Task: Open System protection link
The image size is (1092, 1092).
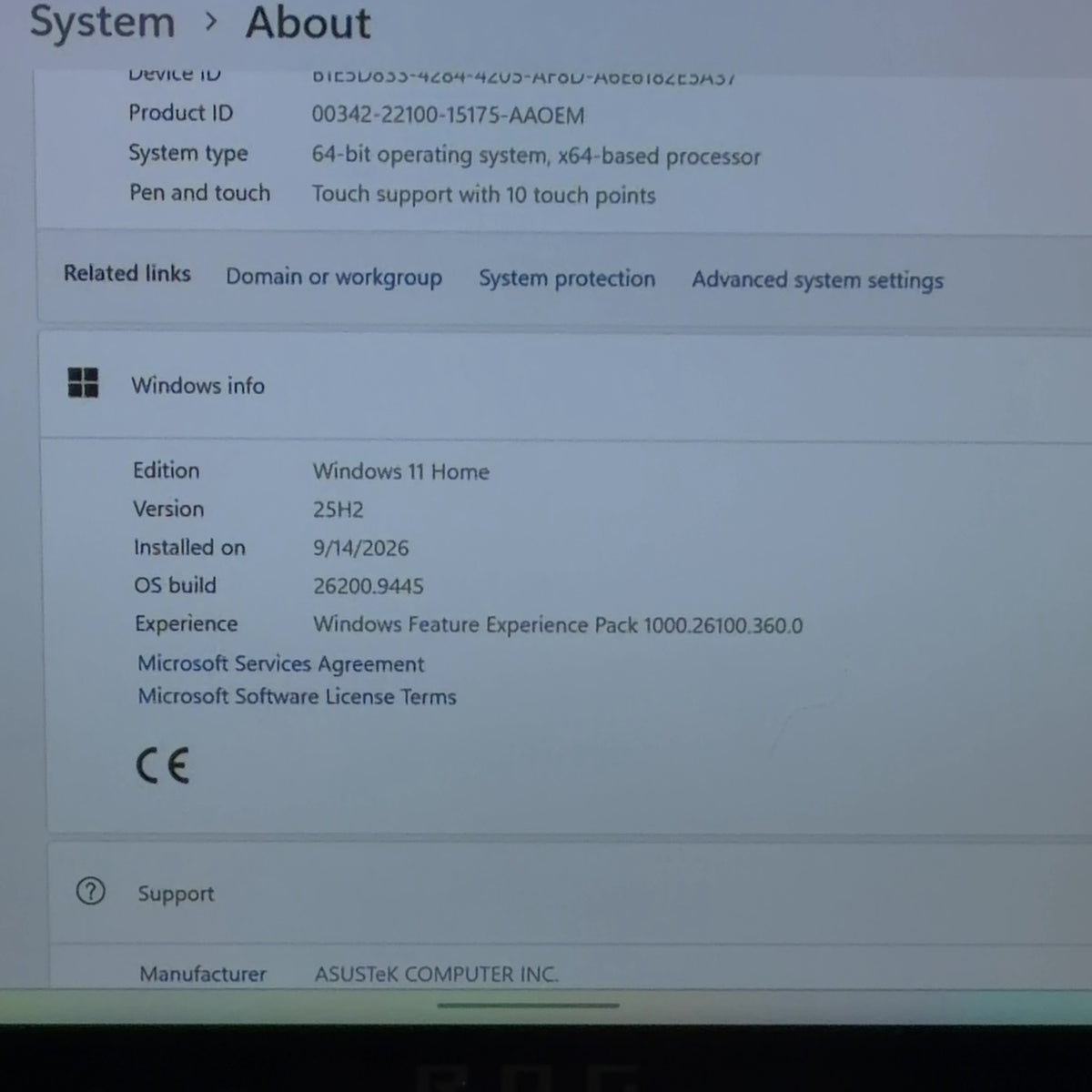Action: point(567,278)
